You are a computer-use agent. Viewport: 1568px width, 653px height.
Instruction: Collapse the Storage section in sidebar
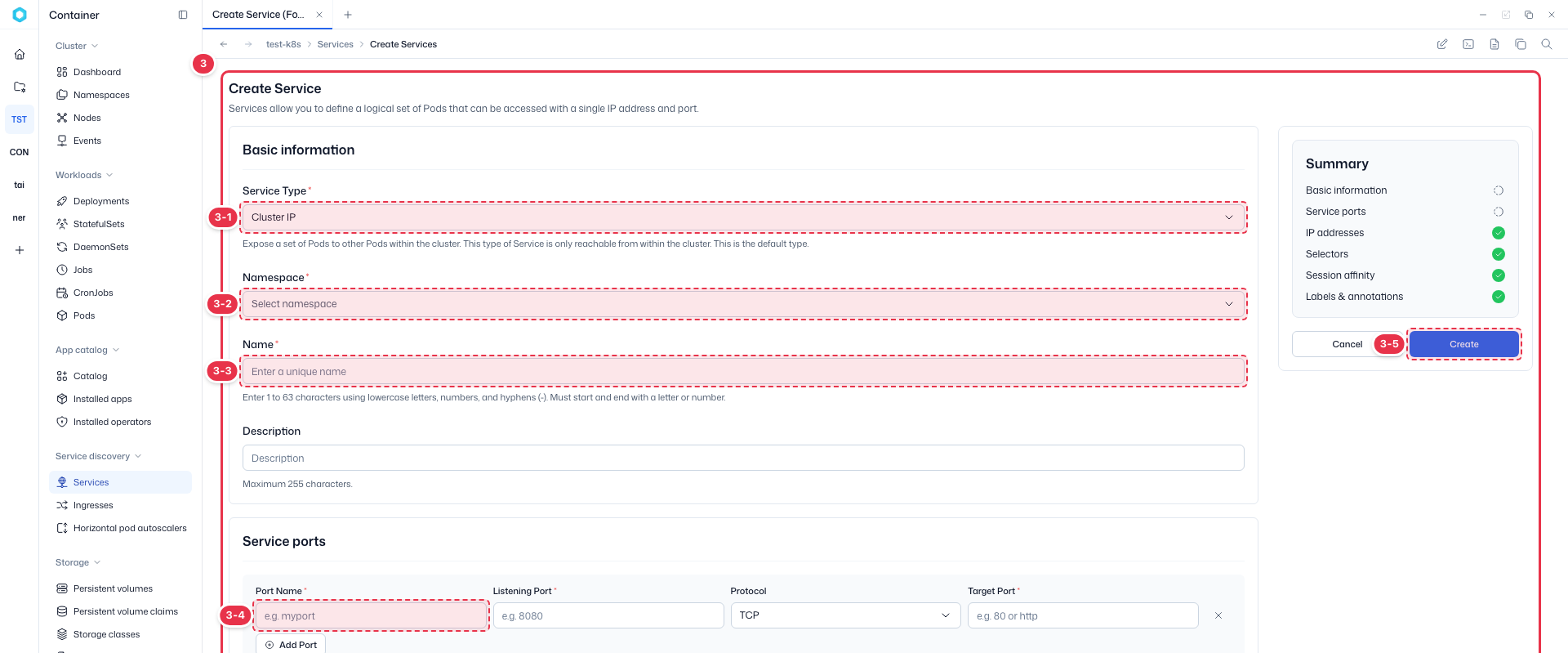[78, 562]
